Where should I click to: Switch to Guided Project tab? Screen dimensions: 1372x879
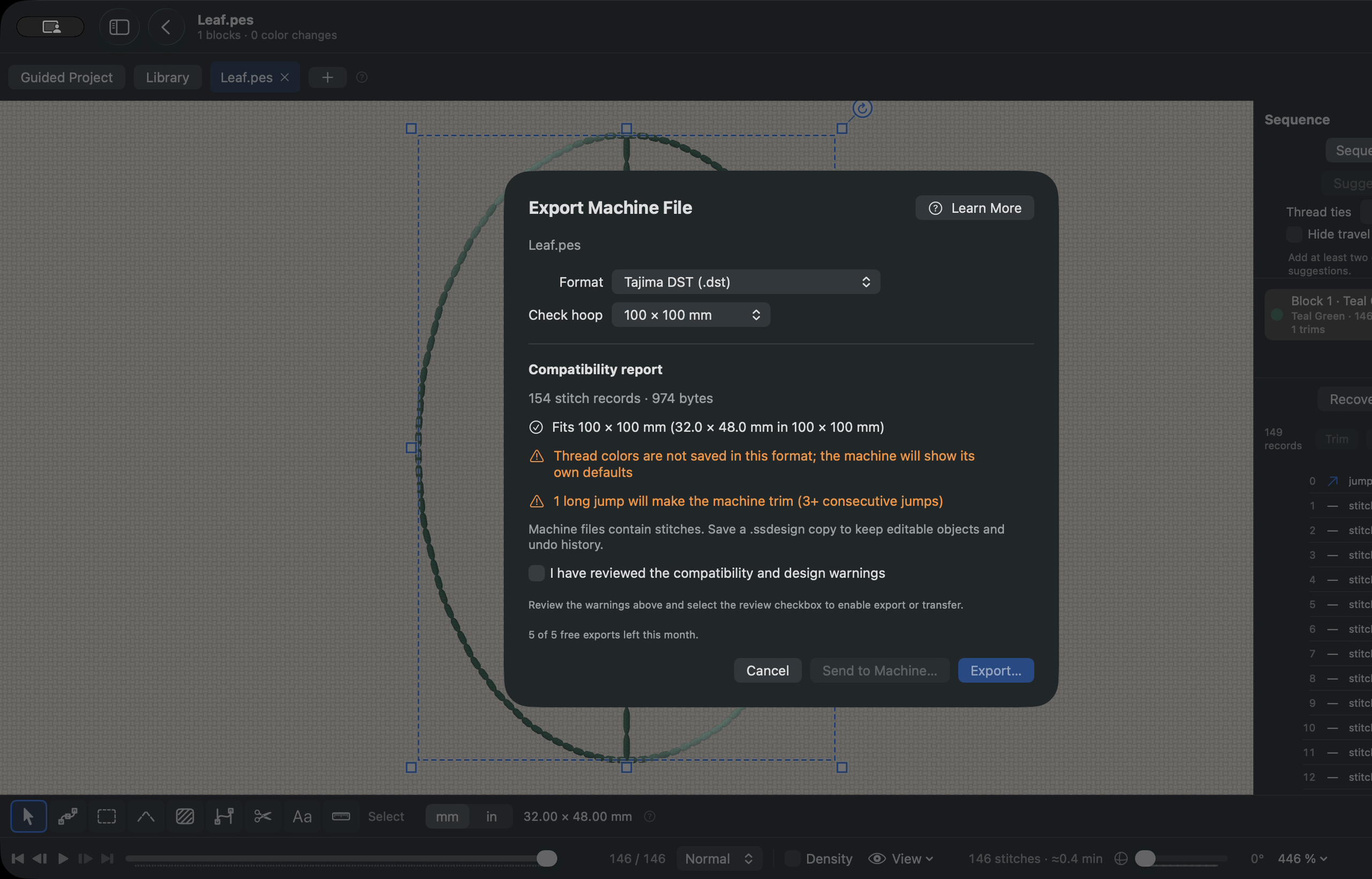(x=67, y=77)
